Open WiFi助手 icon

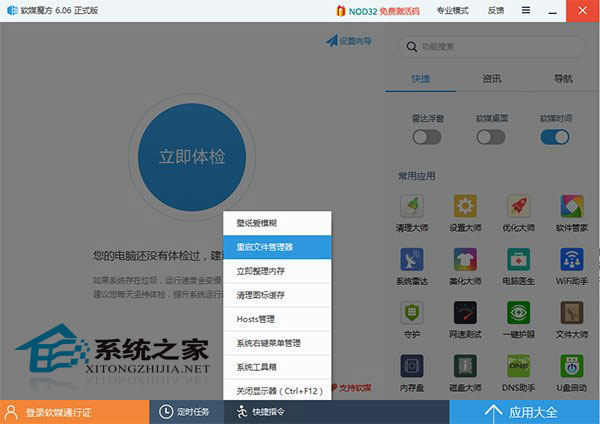(572, 259)
